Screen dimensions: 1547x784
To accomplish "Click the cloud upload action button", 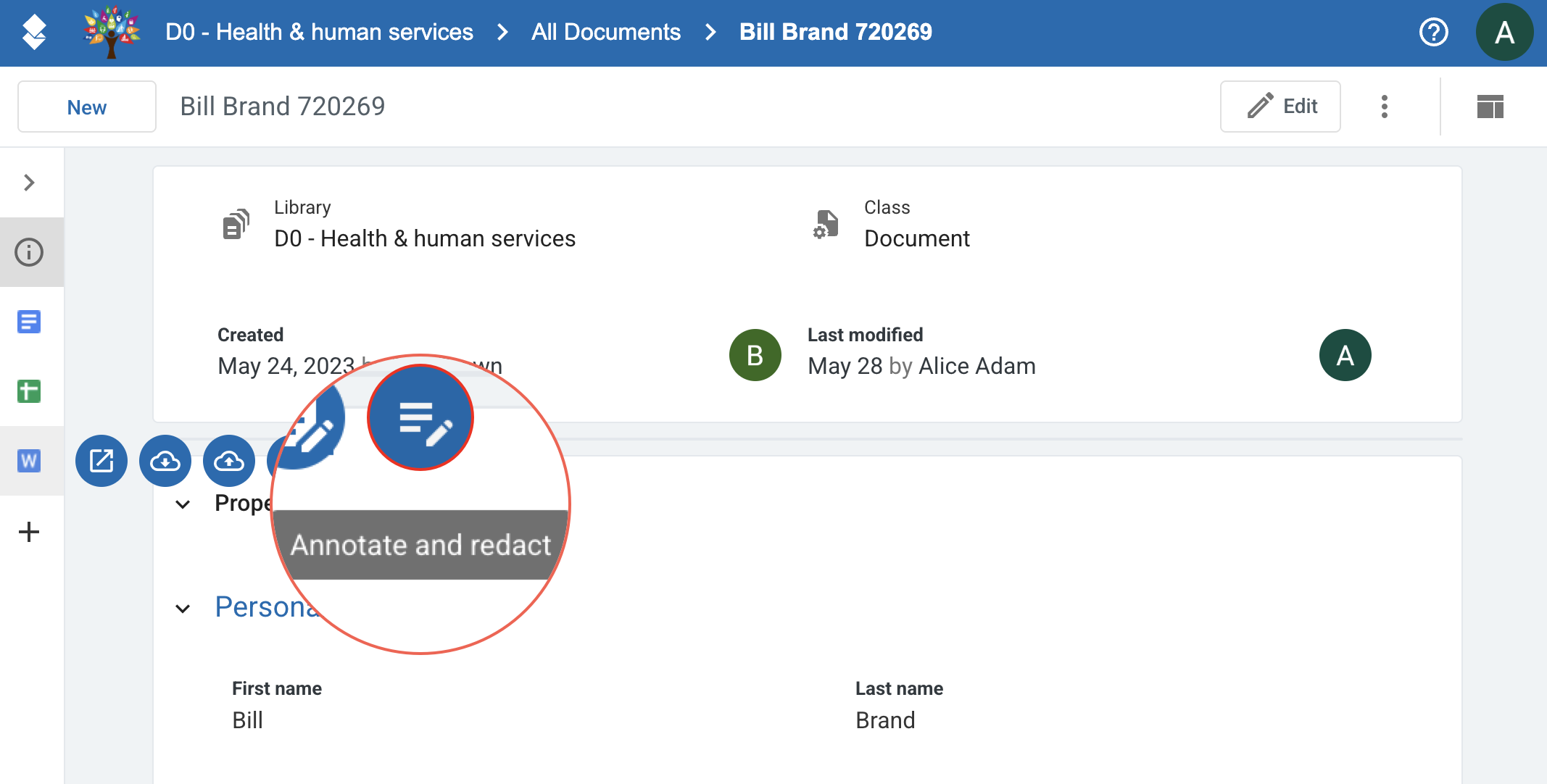I will pos(229,461).
